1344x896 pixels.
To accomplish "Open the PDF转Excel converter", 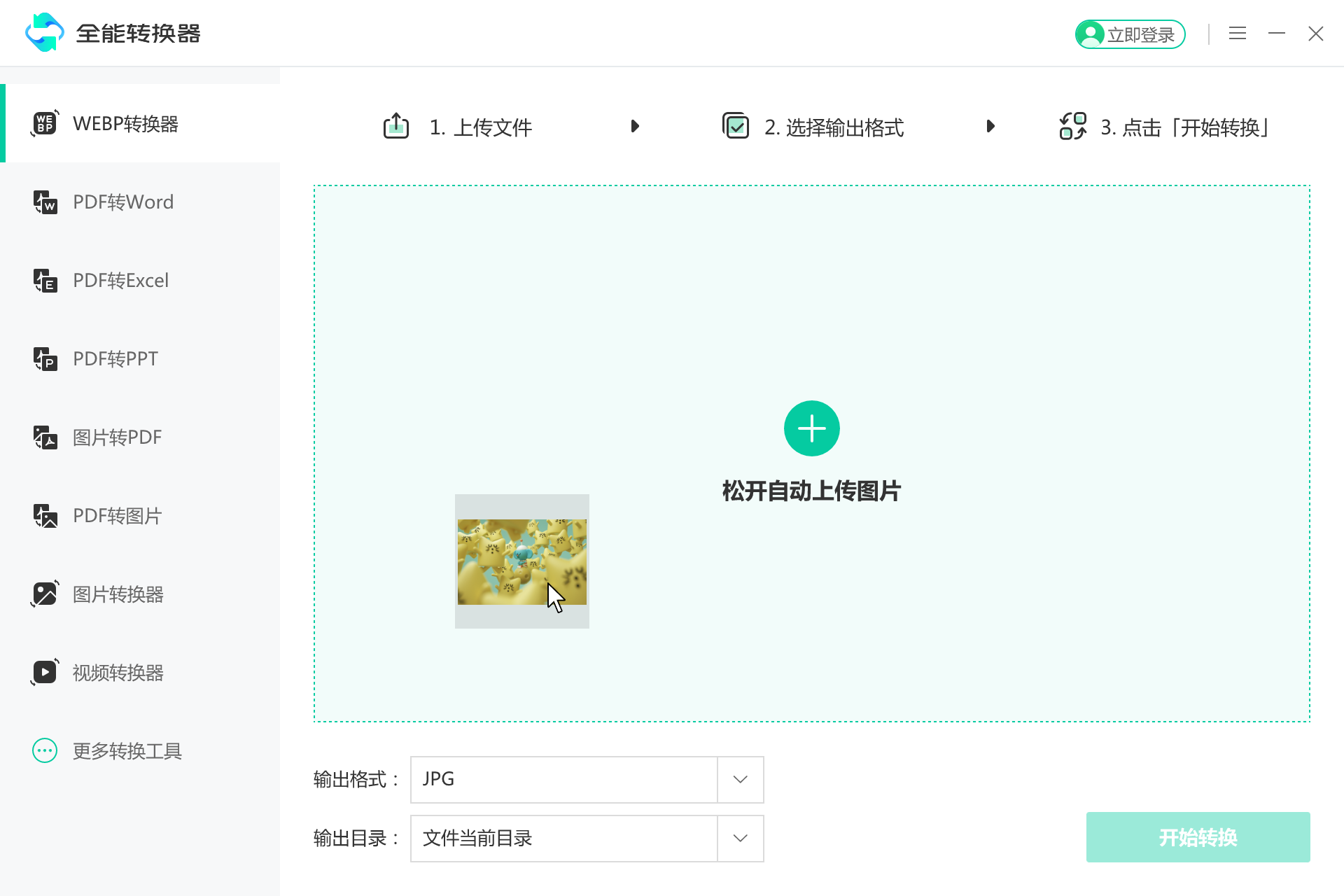I will click(x=120, y=281).
